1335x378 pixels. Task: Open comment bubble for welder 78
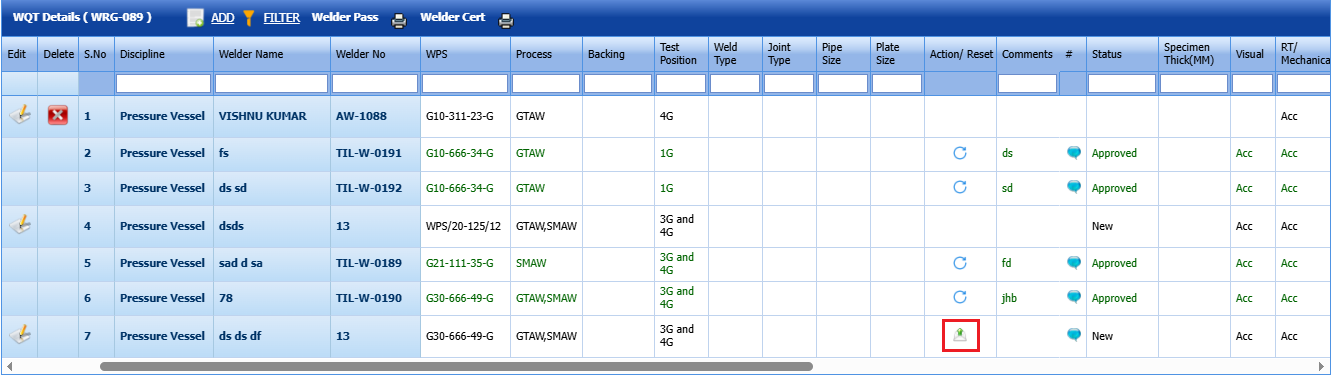(1074, 297)
